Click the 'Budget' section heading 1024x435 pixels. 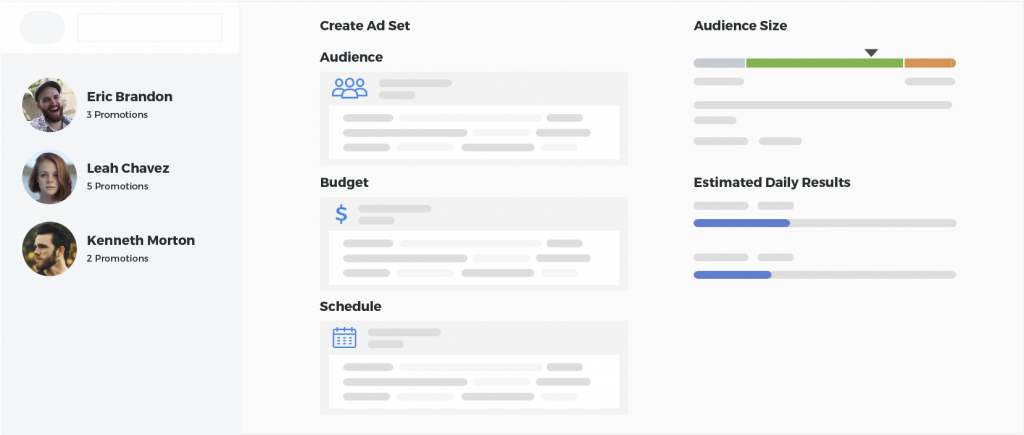pos(344,183)
